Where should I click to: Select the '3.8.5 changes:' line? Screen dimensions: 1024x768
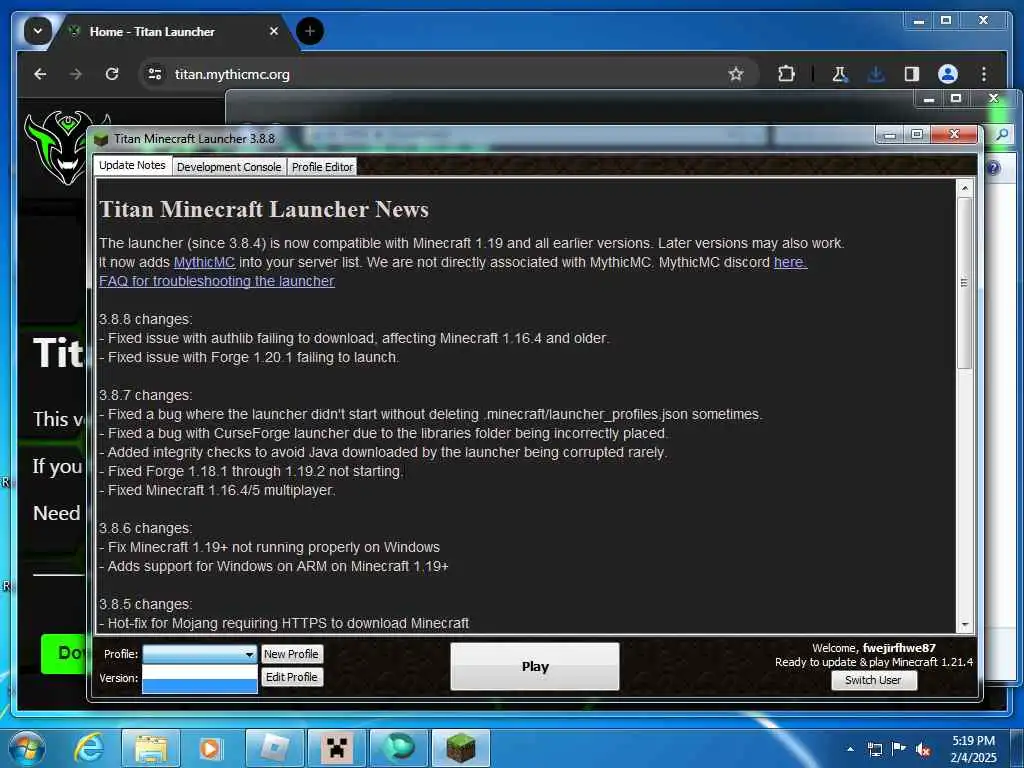[x=146, y=604]
